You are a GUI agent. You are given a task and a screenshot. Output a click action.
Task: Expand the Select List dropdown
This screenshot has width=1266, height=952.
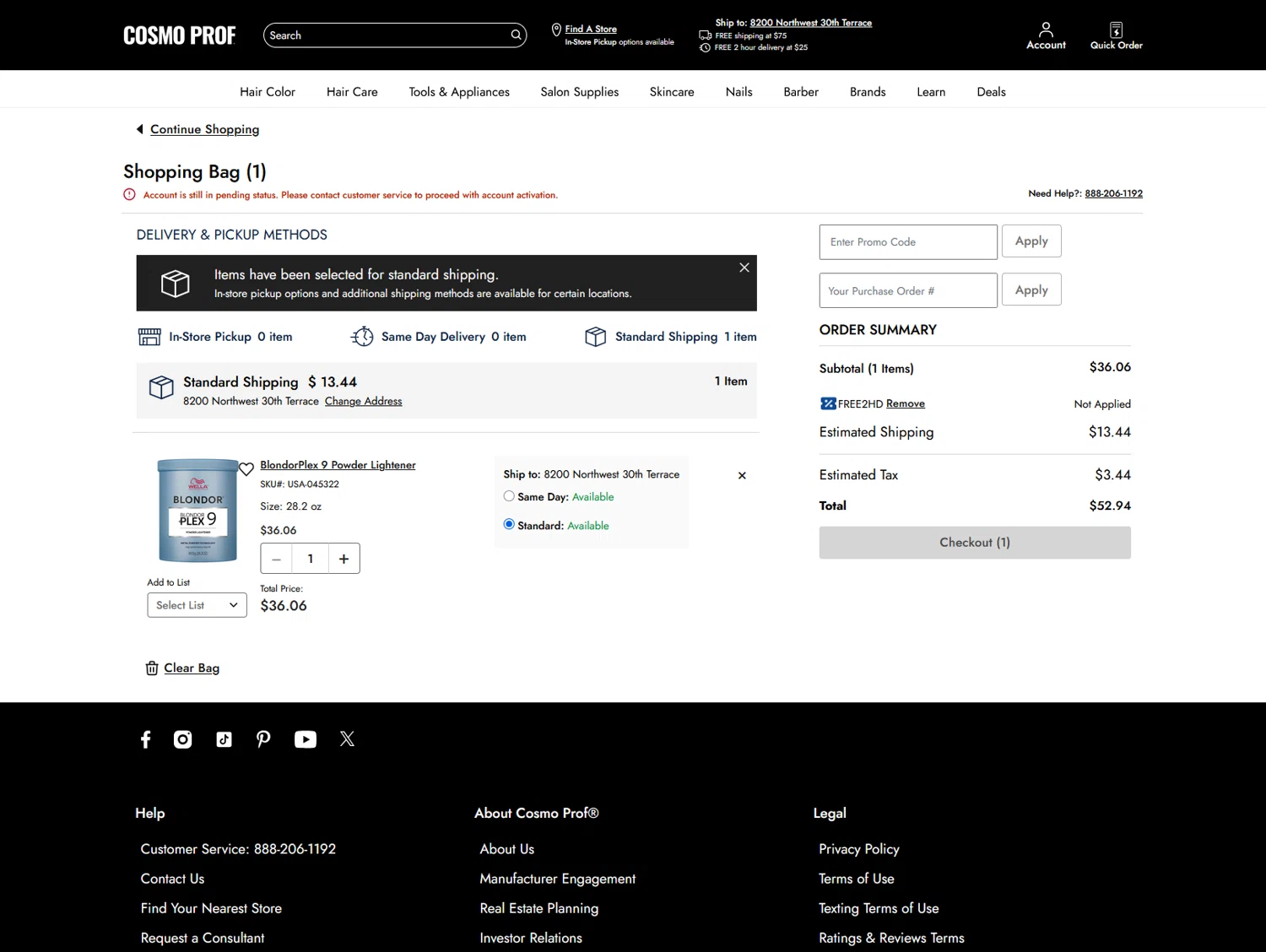[197, 605]
